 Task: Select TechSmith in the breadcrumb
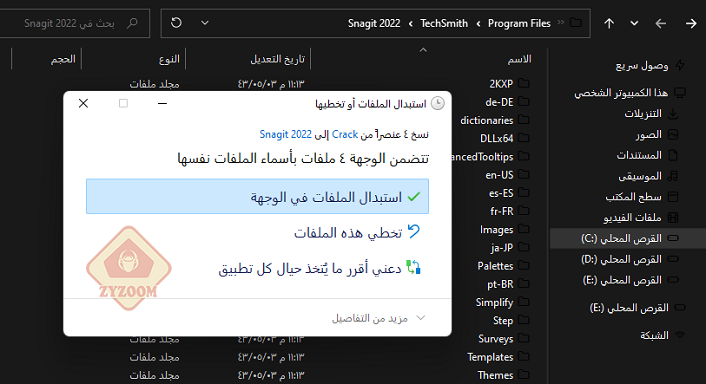click(444, 23)
